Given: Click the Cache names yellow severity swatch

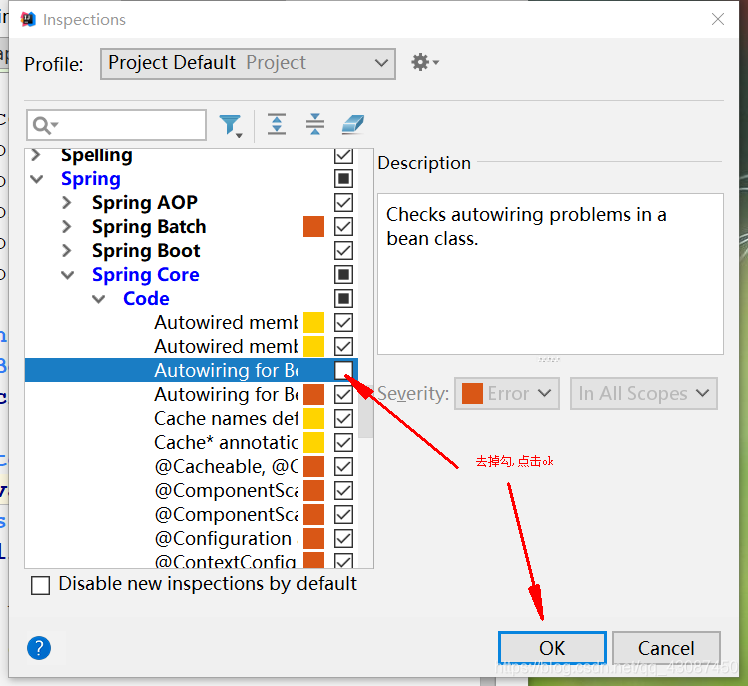Looking at the screenshot, I should [313, 418].
